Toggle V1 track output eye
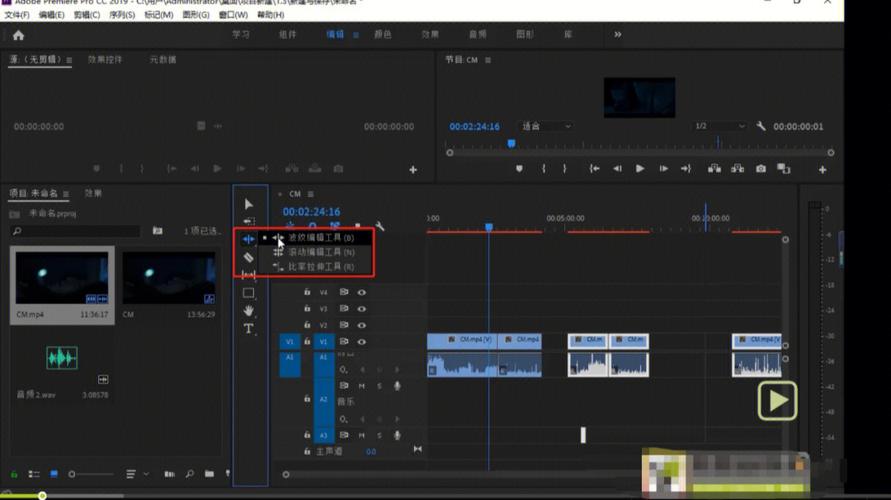 pyautogui.click(x=361, y=341)
